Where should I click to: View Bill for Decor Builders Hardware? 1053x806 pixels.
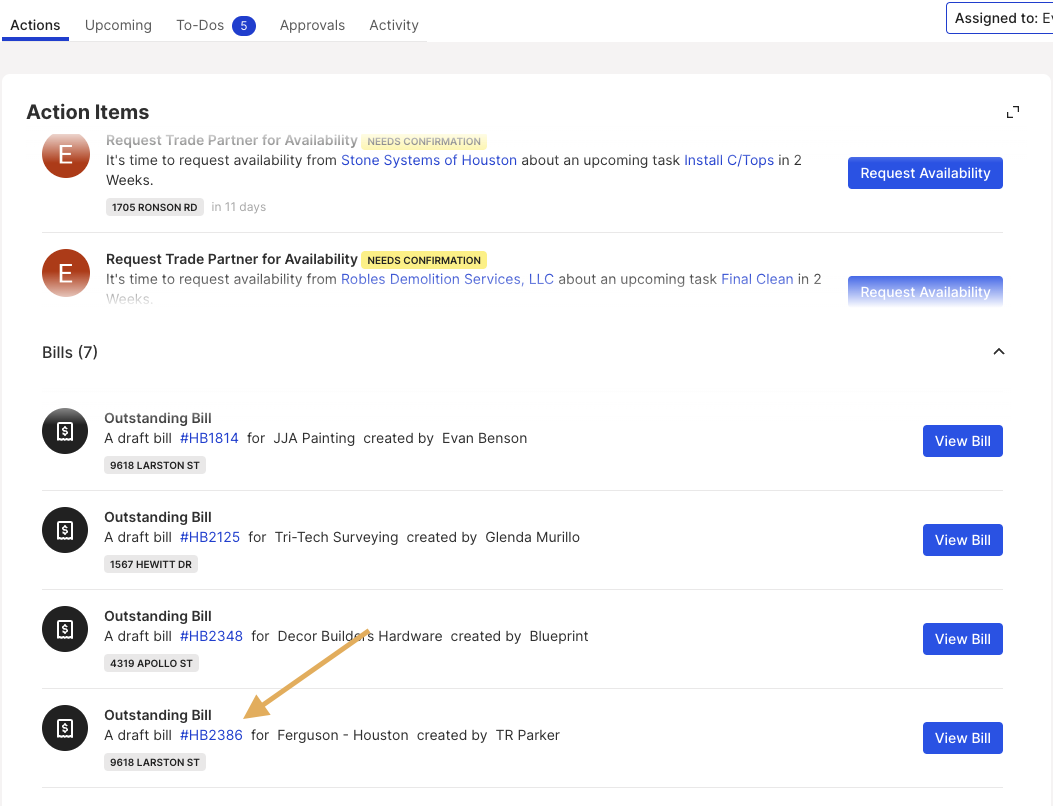[962, 639]
